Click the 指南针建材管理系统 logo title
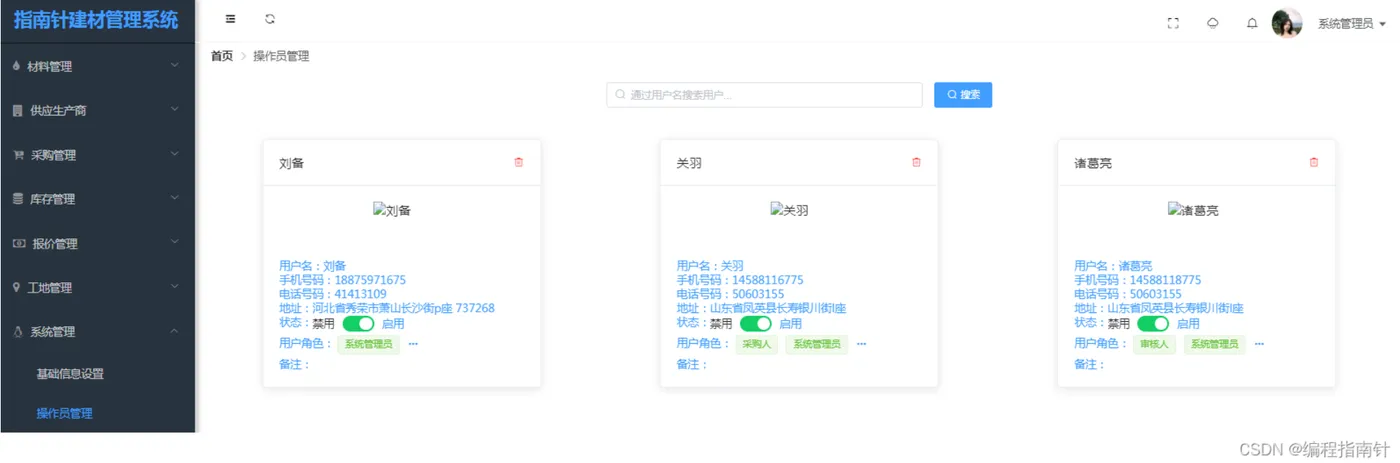The height and width of the screenshot is (463, 1400). tap(96, 20)
